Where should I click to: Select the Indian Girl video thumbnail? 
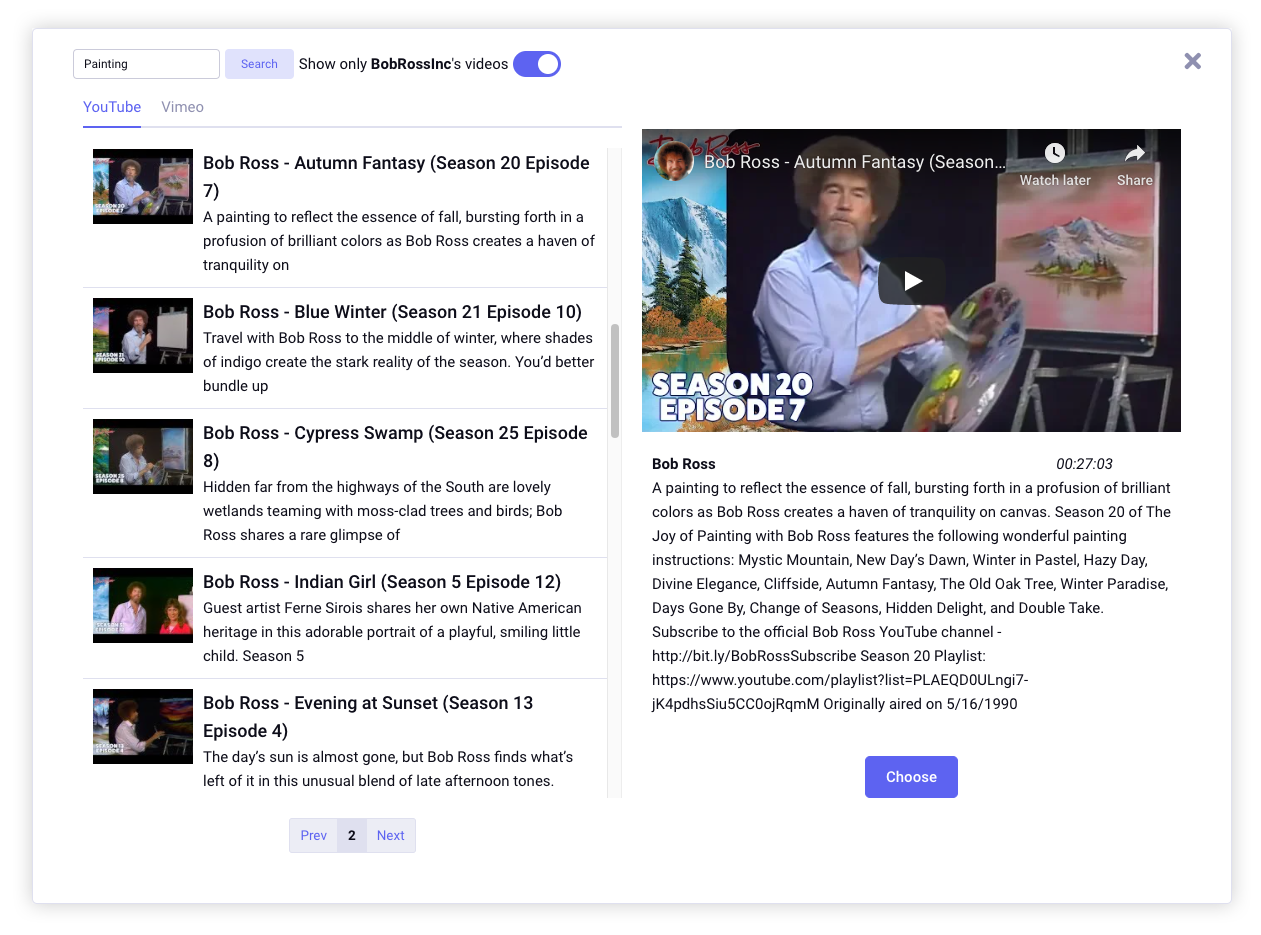click(143, 605)
